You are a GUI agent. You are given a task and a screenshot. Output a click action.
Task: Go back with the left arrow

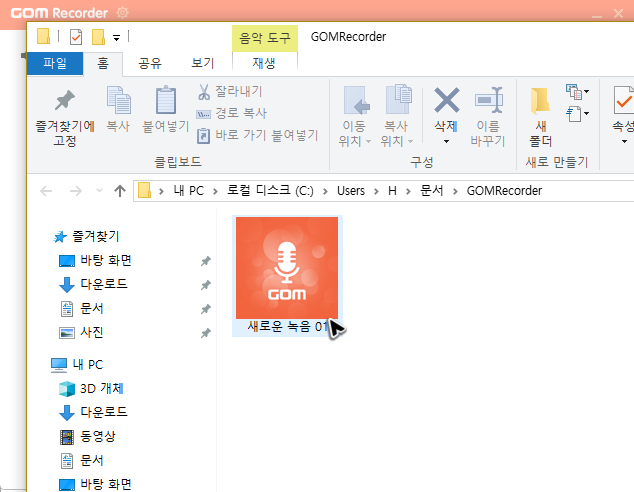(46, 191)
